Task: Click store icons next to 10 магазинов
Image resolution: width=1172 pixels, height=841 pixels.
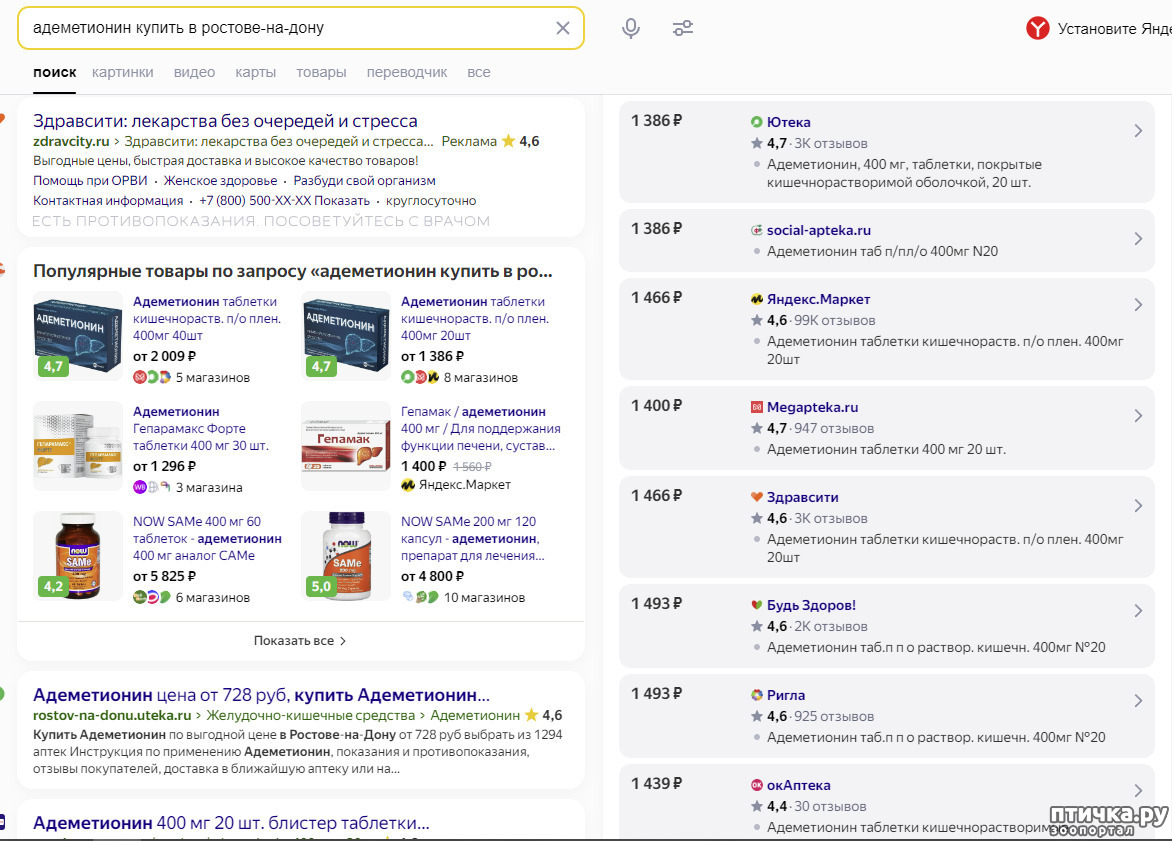Action: pos(420,597)
